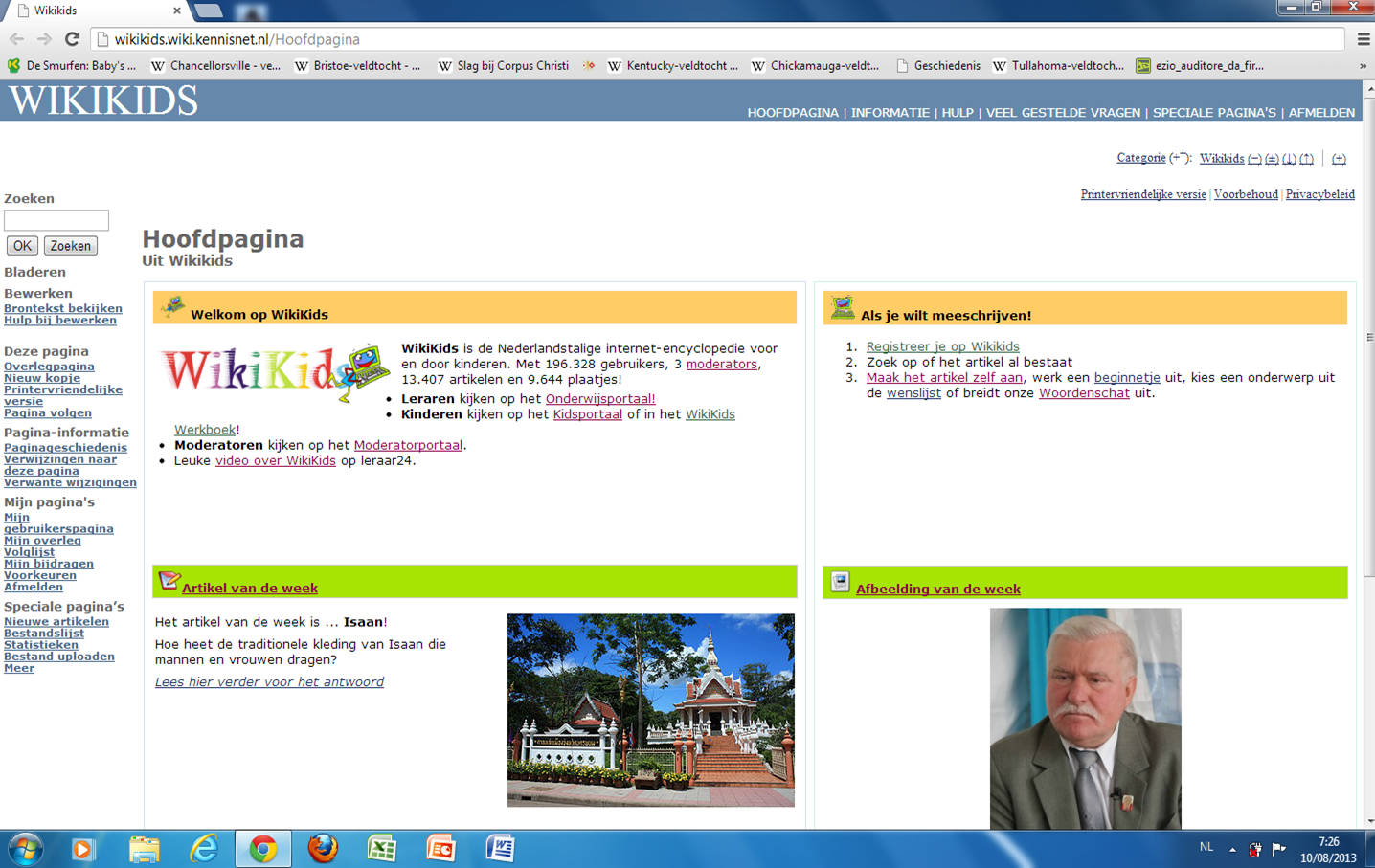The width and height of the screenshot is (1375, 868).
Task: Click the (−) remove category link
Action: coord(1254,159)
